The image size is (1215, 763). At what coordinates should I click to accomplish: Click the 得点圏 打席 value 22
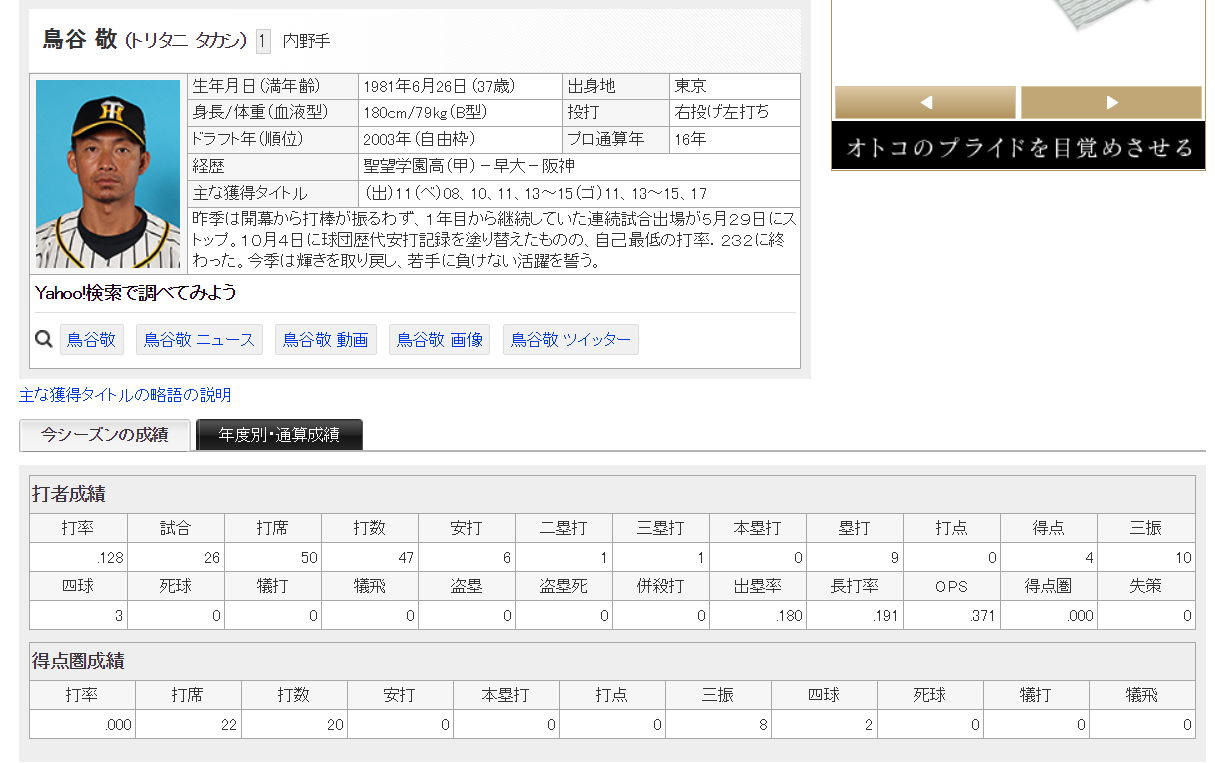188,725
